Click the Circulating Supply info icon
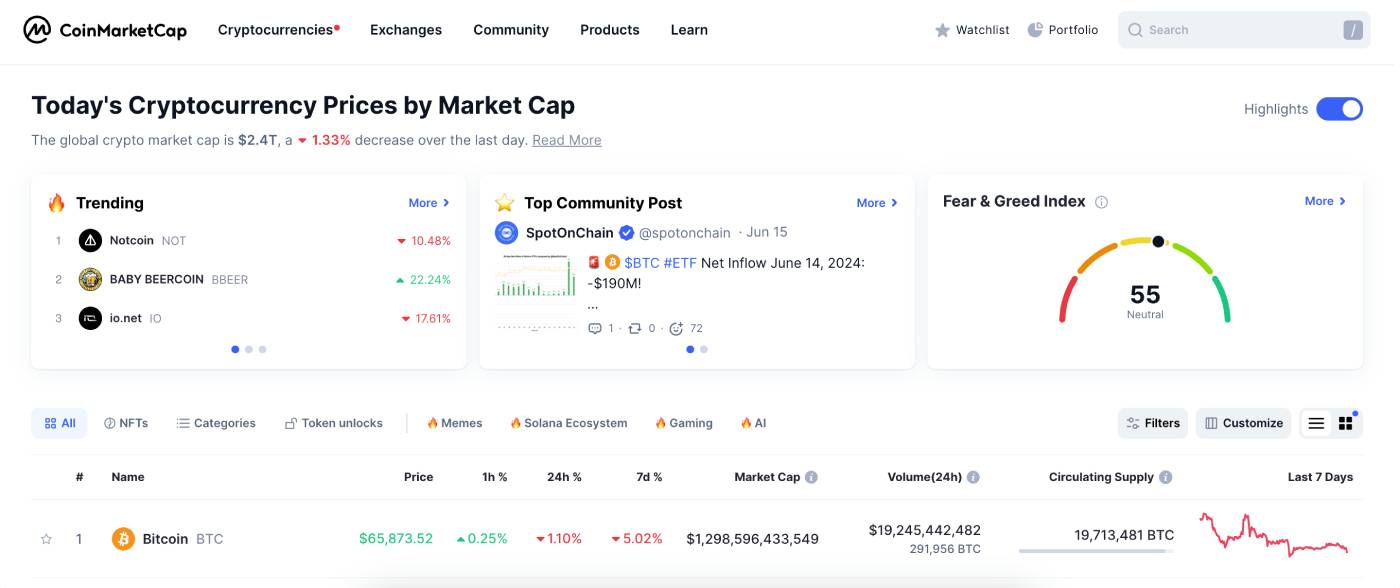 pyautogui.click(x=1166, y=477)
